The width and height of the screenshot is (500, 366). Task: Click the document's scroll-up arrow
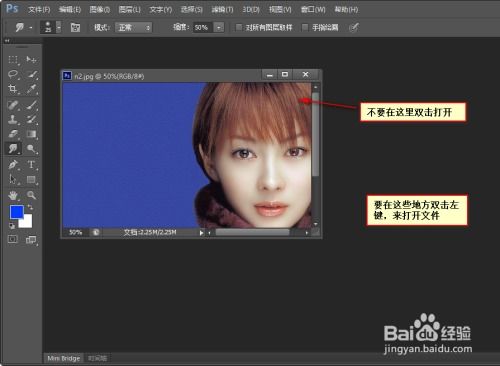[x=315, y=87]
